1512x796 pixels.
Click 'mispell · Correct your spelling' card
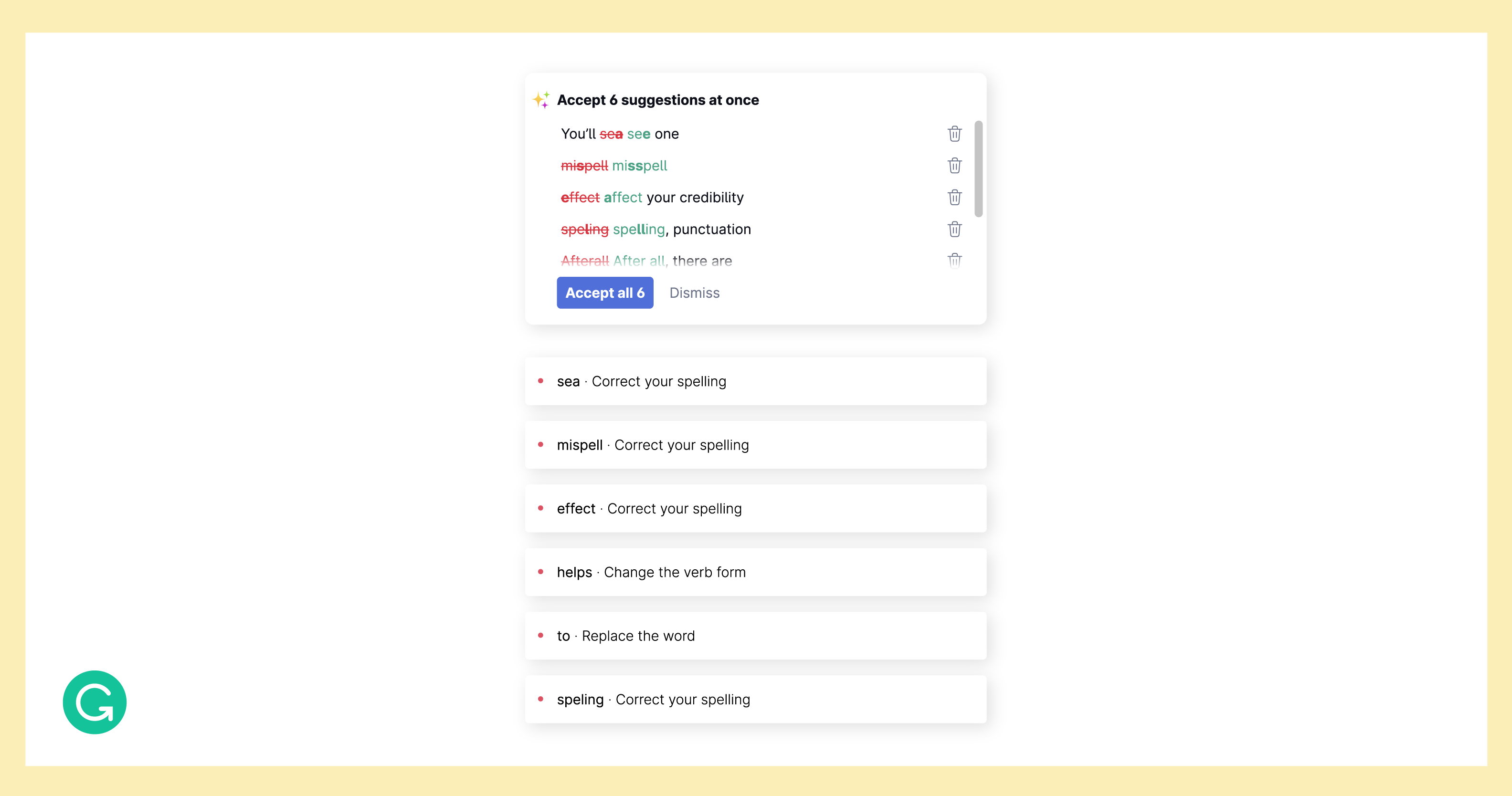point(754,444)
